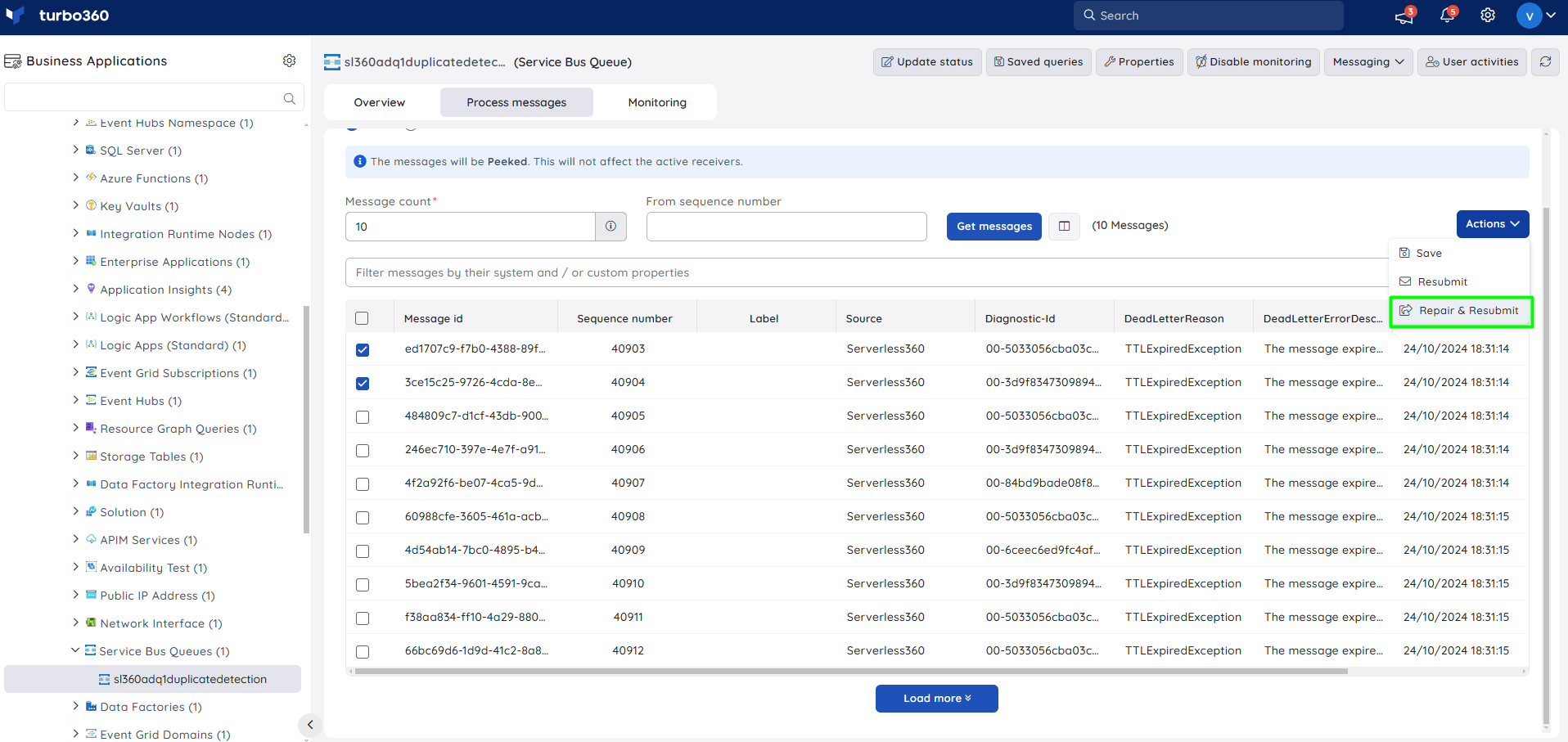Click Disable monitoring

tap(1253, 61)
